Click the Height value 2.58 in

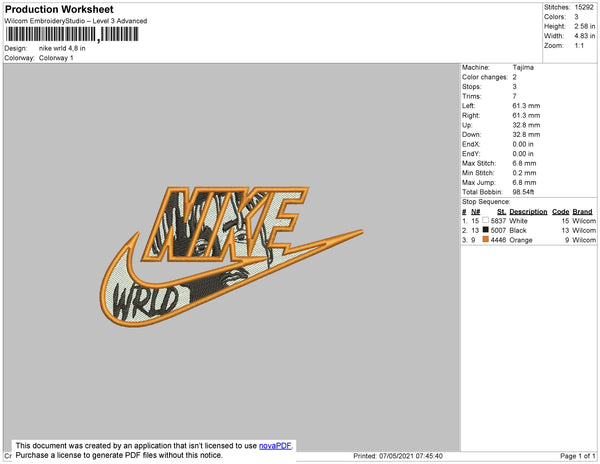coord(585,26)
